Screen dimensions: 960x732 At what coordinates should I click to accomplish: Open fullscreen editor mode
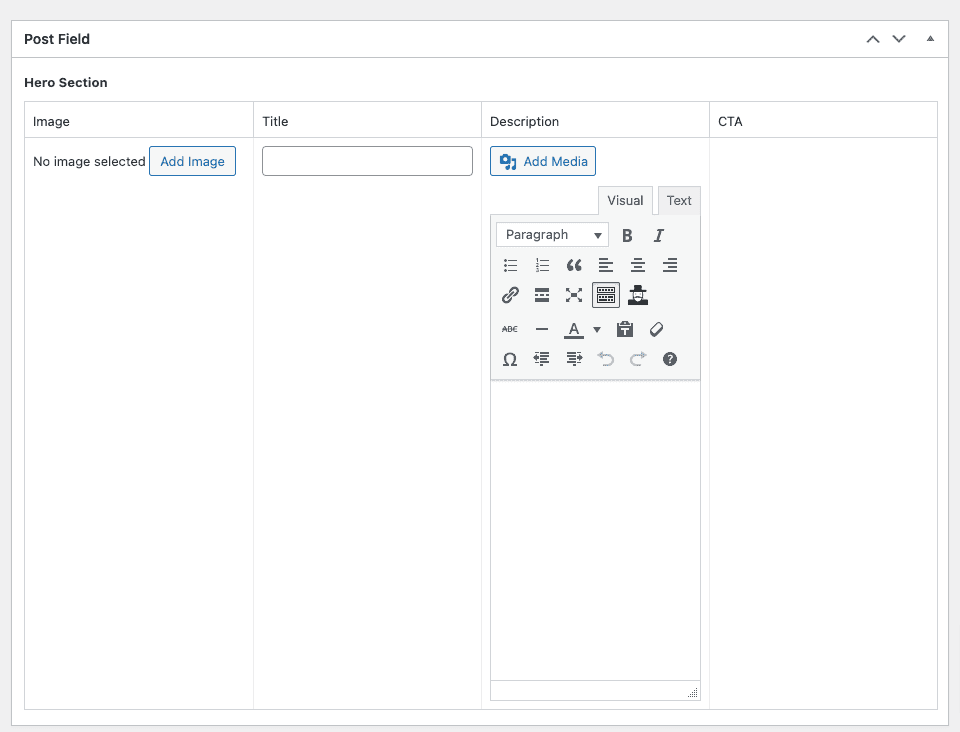(574, 295)
